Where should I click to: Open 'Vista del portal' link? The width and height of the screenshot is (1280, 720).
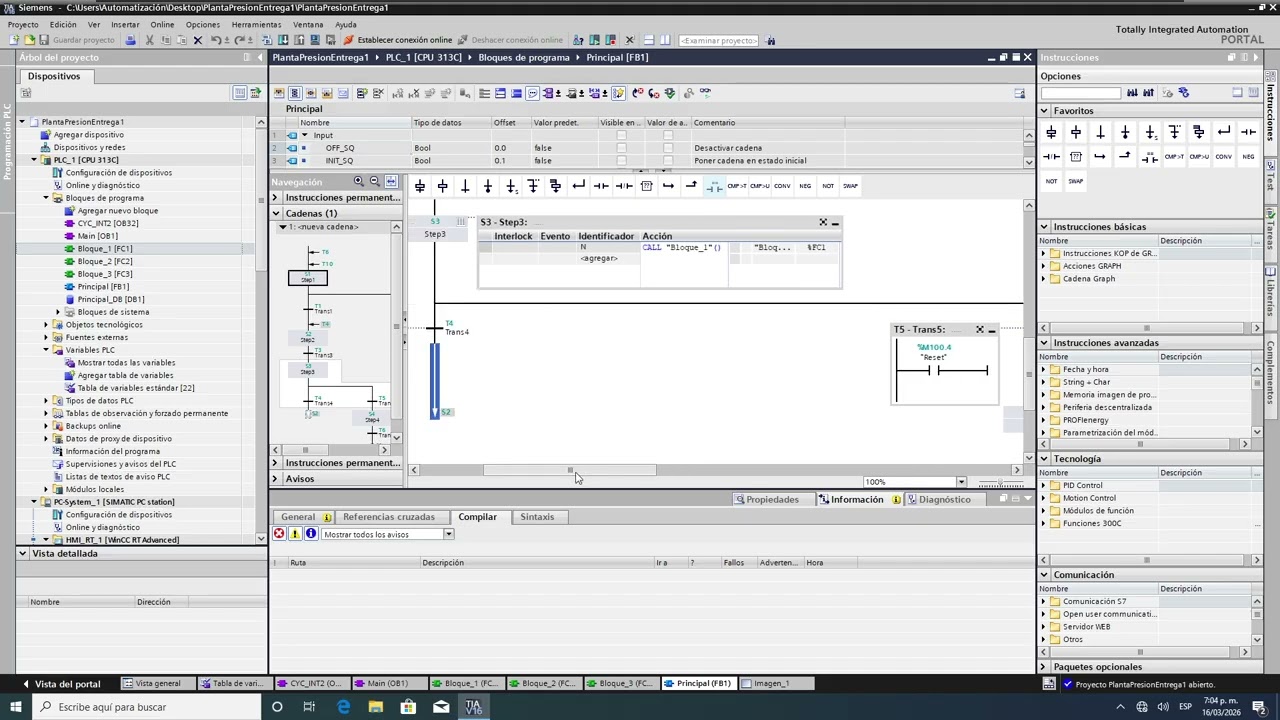(x=67, y=684)
